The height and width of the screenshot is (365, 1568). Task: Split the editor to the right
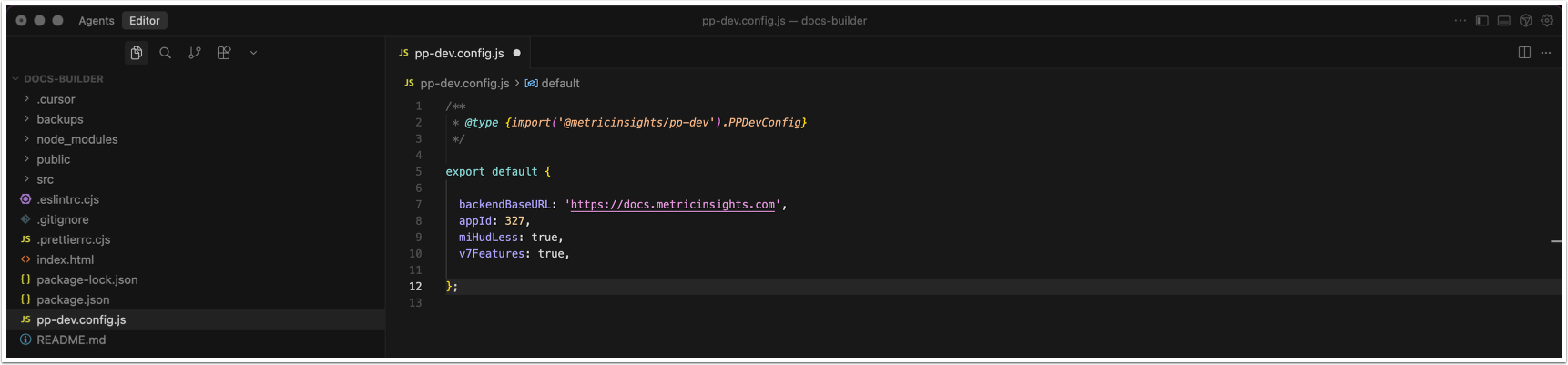pos(1524,53)
